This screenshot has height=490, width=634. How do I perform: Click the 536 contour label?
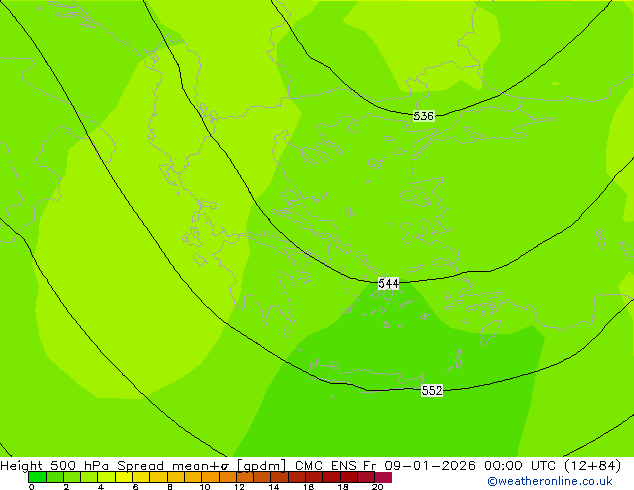(x=423, y=116)
